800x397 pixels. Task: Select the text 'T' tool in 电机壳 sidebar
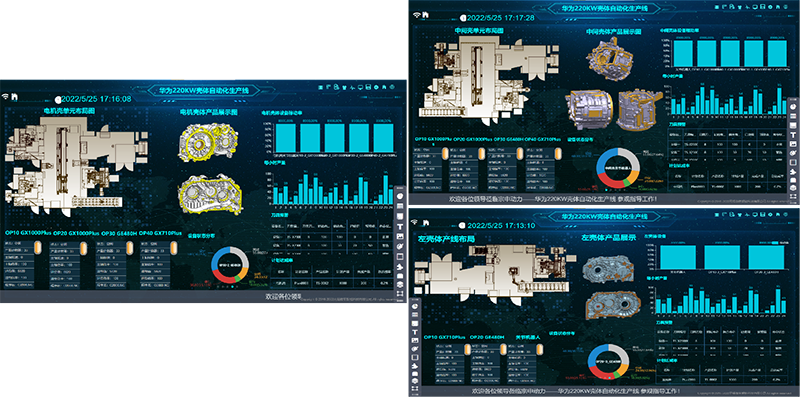401,226
